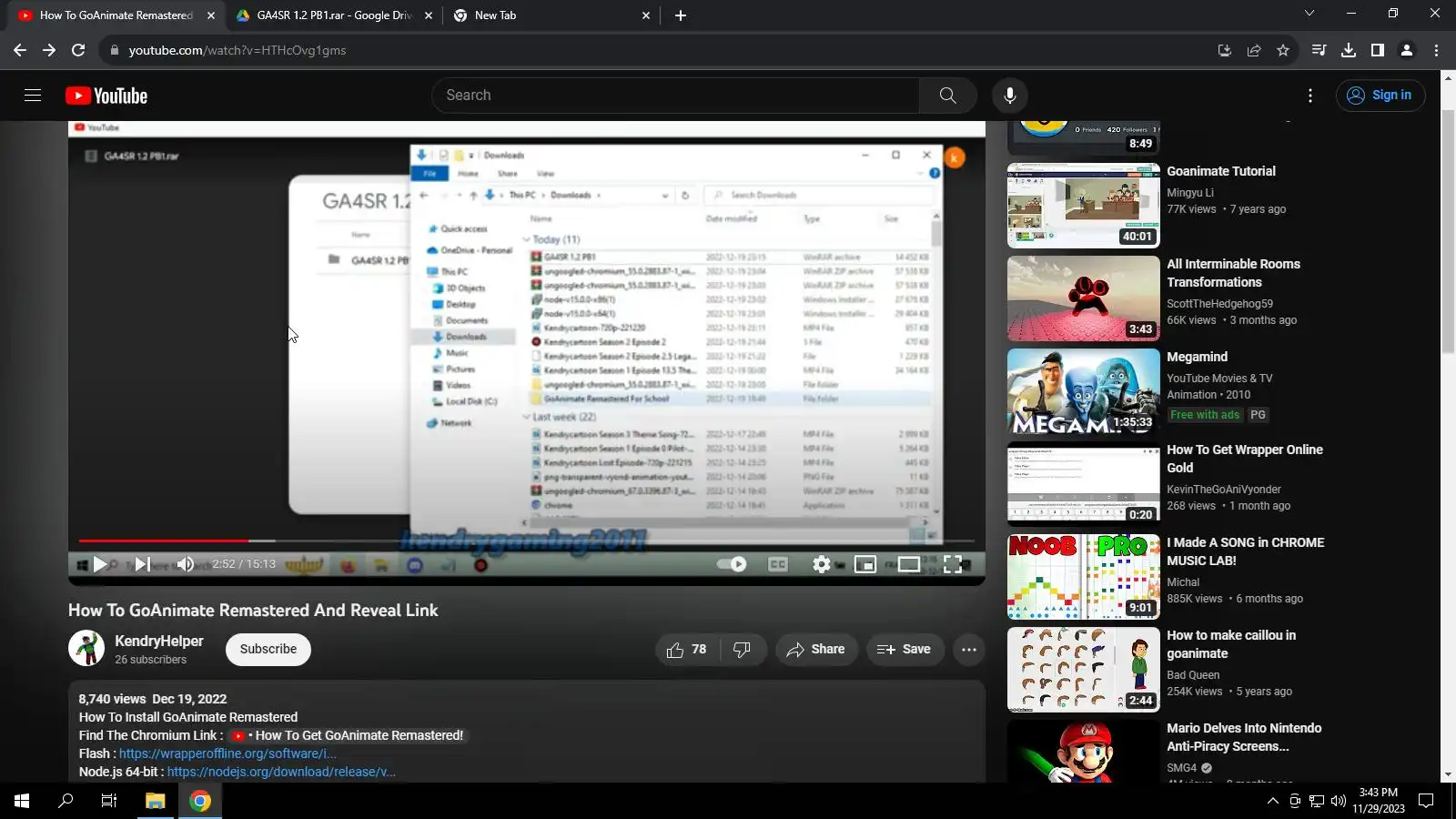Enable theater mode
The image size is (1456, 819).
coord(909,564)
